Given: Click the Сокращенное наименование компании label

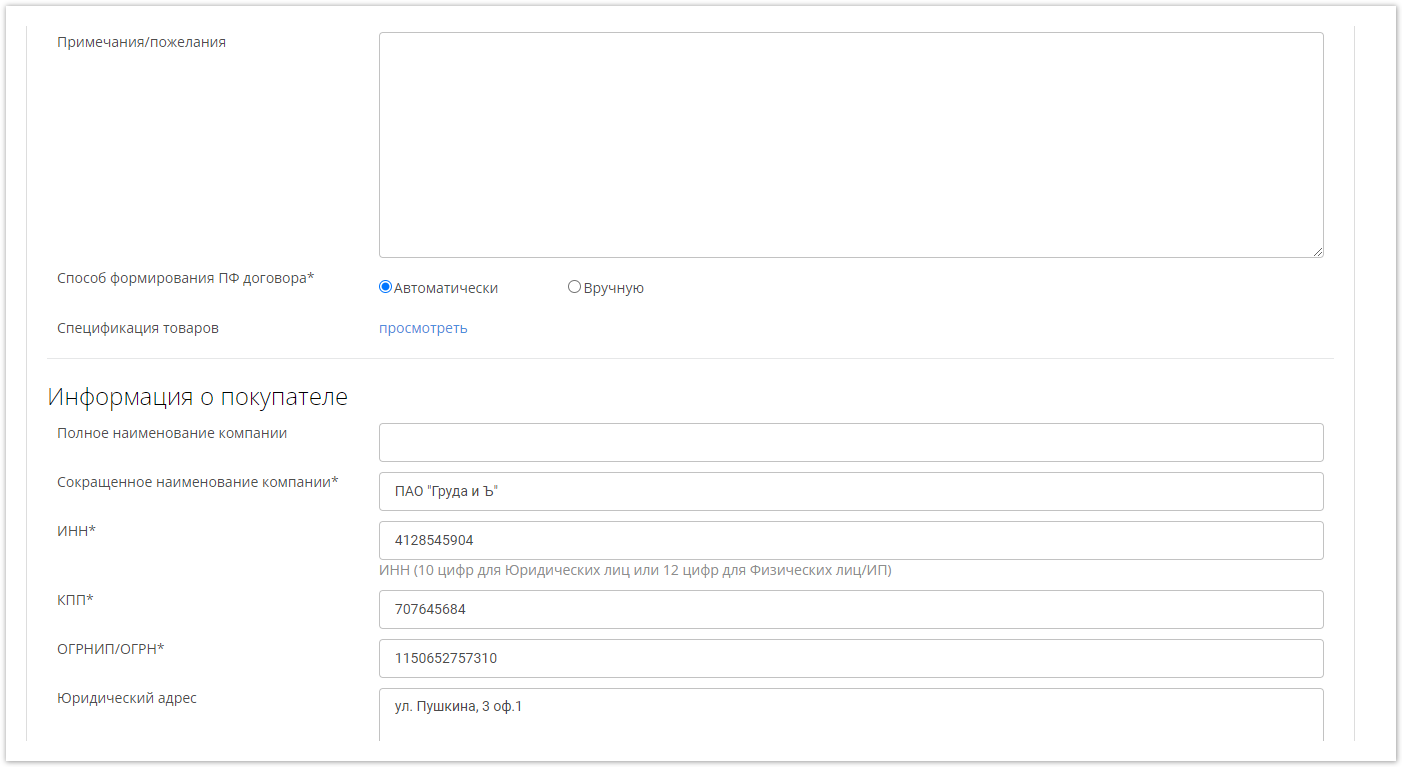Looking at the screenshot, I should 197,482.
